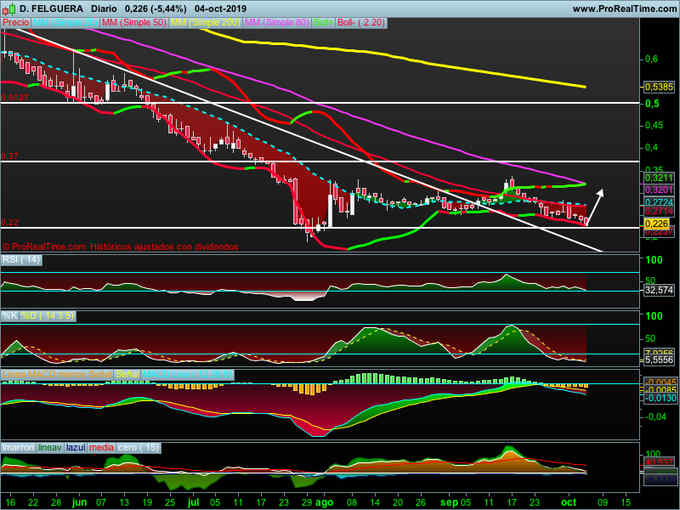Click the jun month label on time axis
680x510 pixels.
(x=80, y=502)
